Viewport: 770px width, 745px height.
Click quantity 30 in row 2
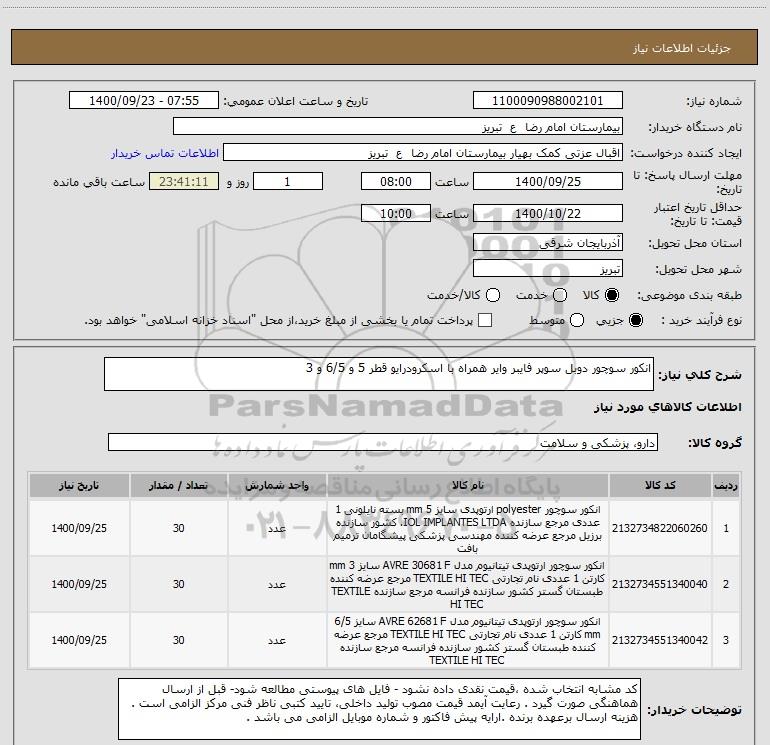pos(179,584)
